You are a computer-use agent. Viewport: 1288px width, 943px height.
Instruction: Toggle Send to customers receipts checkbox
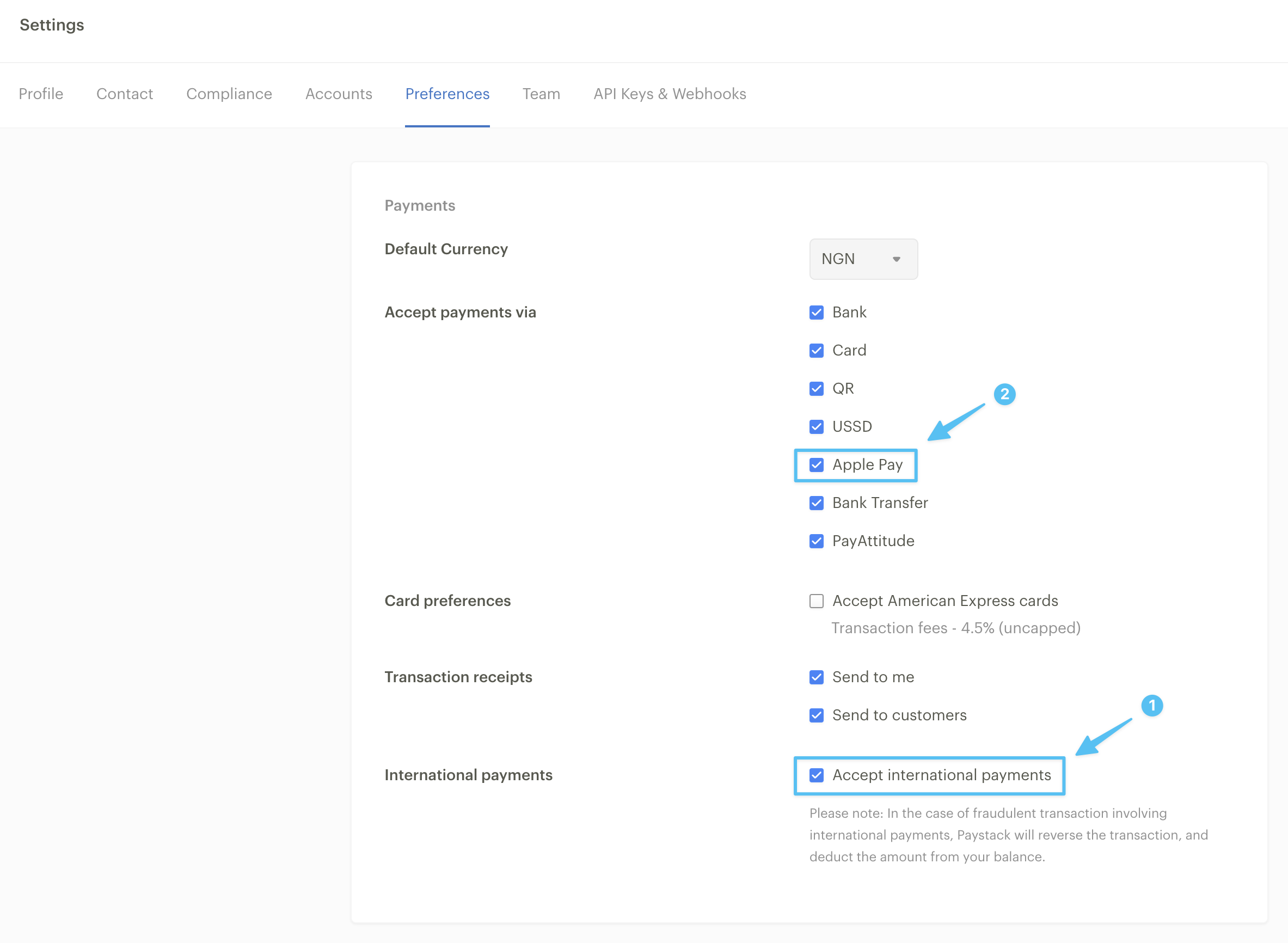(816, 715)
